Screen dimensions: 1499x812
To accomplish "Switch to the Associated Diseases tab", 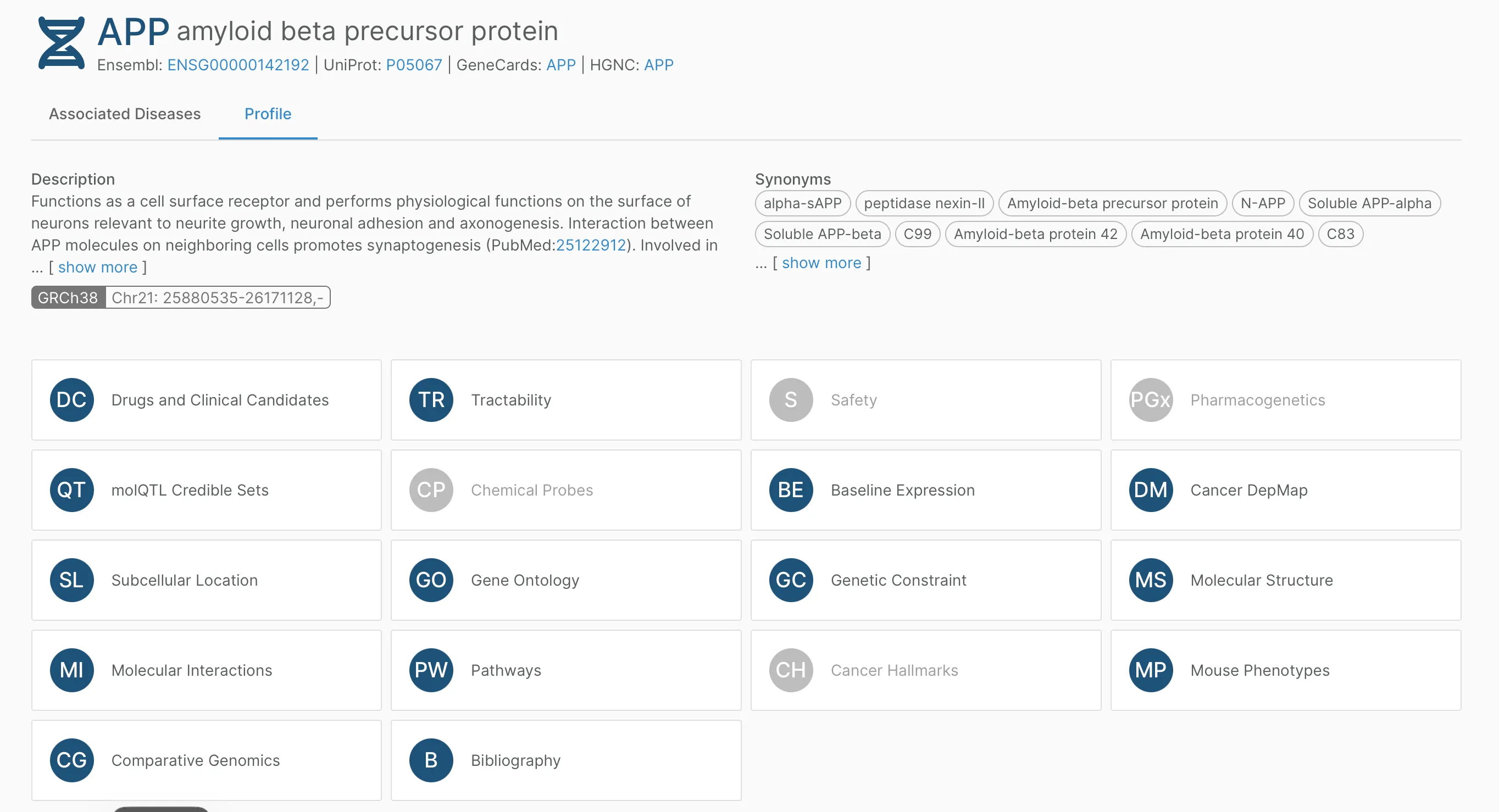I will tap(125, 114).
